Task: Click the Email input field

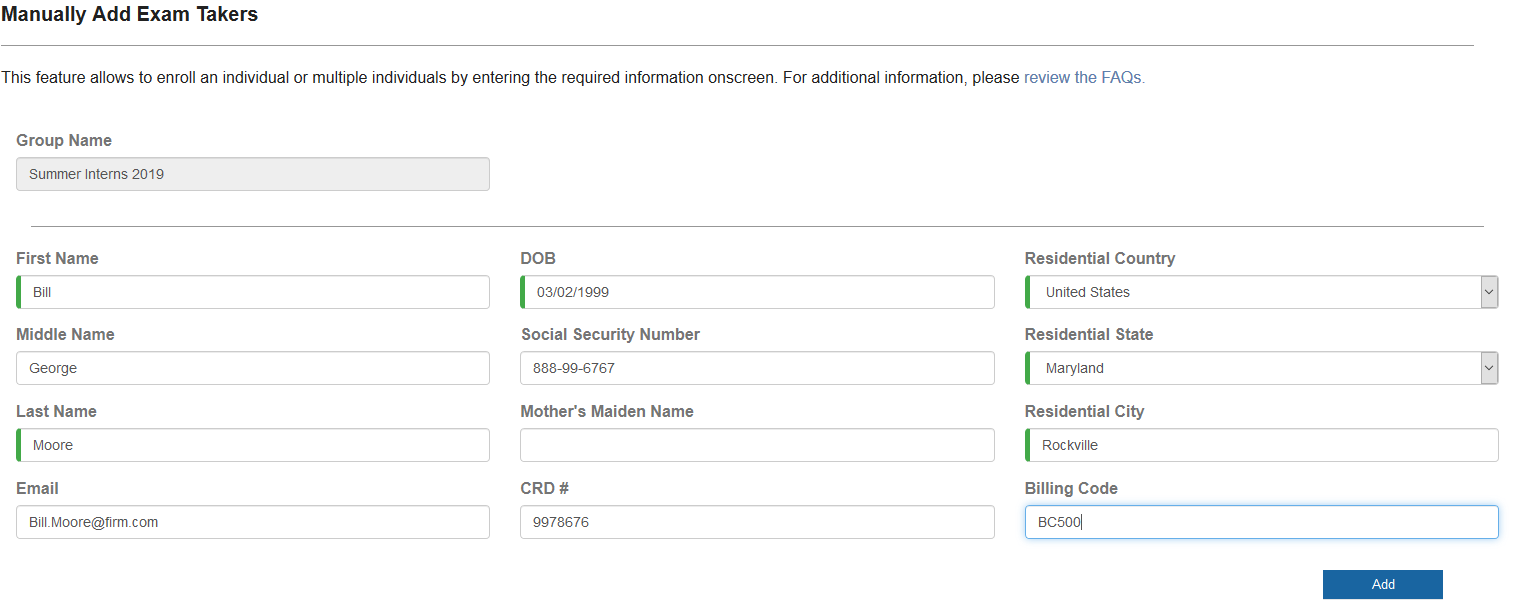Action: [x=253, y=522]
